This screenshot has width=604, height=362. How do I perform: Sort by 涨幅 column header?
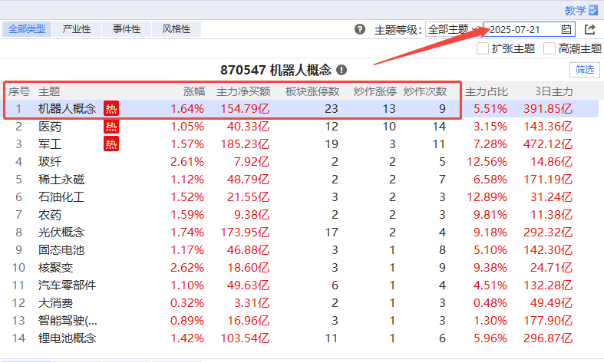click(194, 92)
